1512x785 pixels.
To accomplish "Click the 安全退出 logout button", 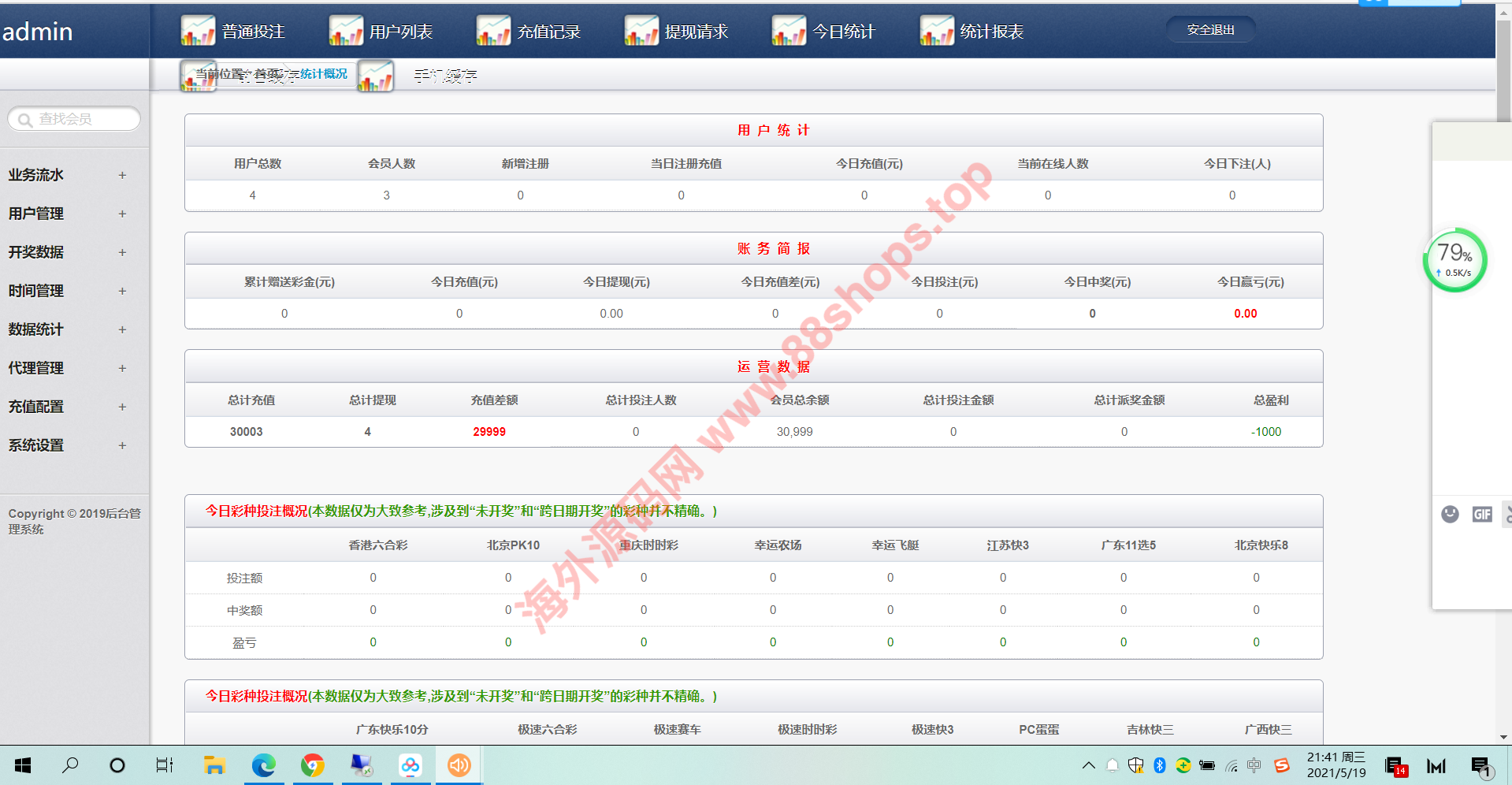I will (x=1210, y=30).
